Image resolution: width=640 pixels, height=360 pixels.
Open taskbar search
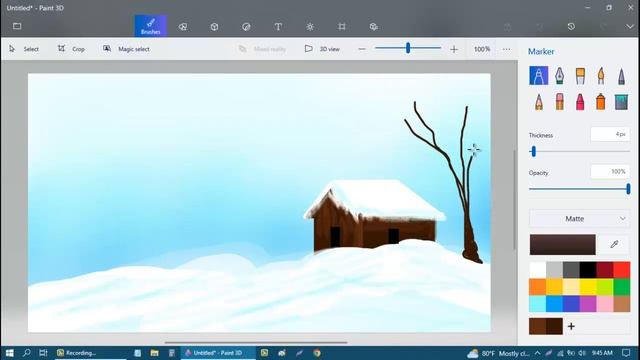pos(27,353)
